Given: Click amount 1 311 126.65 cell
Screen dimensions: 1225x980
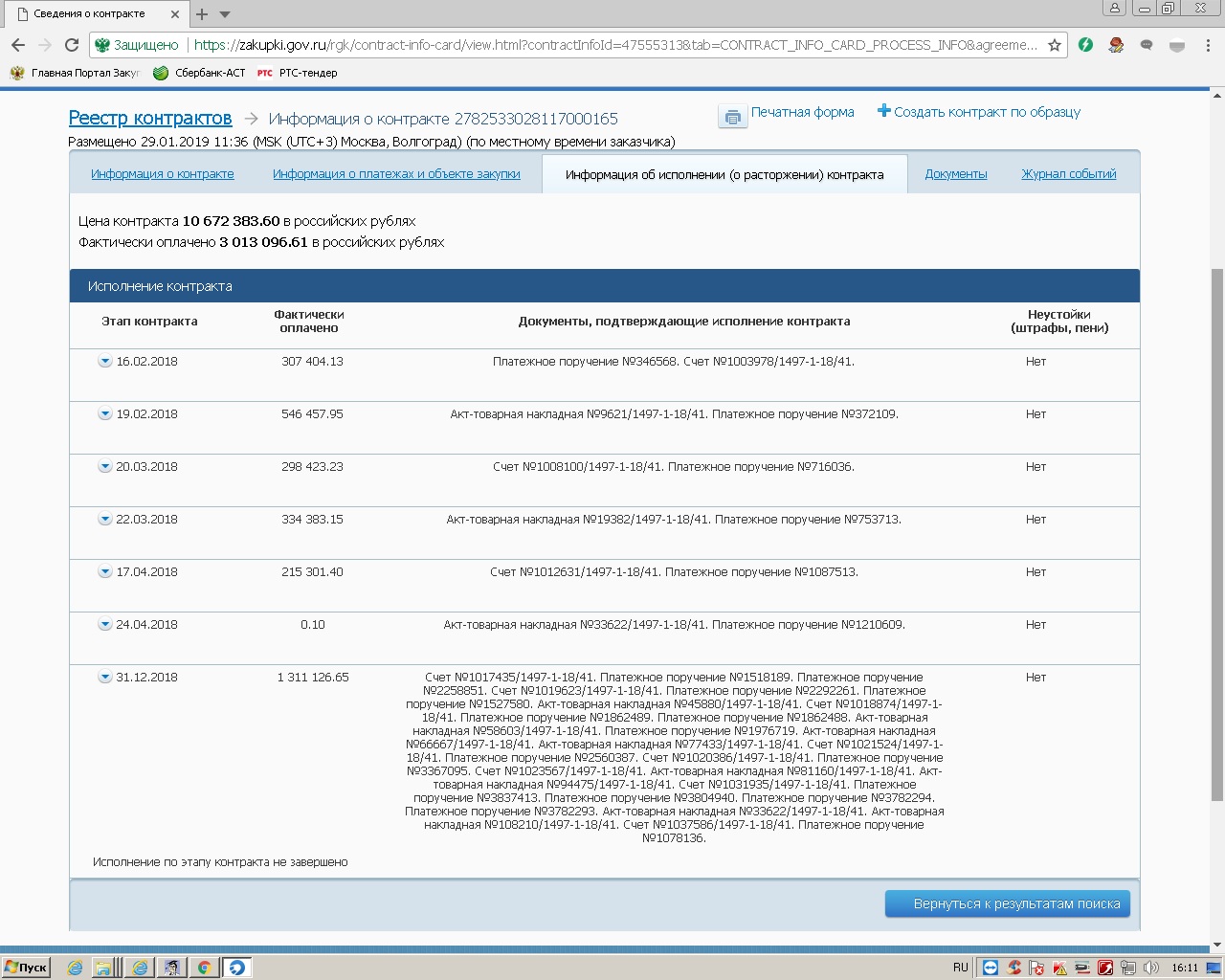Looking at the screenshot, I should click(x=313, y=678).
